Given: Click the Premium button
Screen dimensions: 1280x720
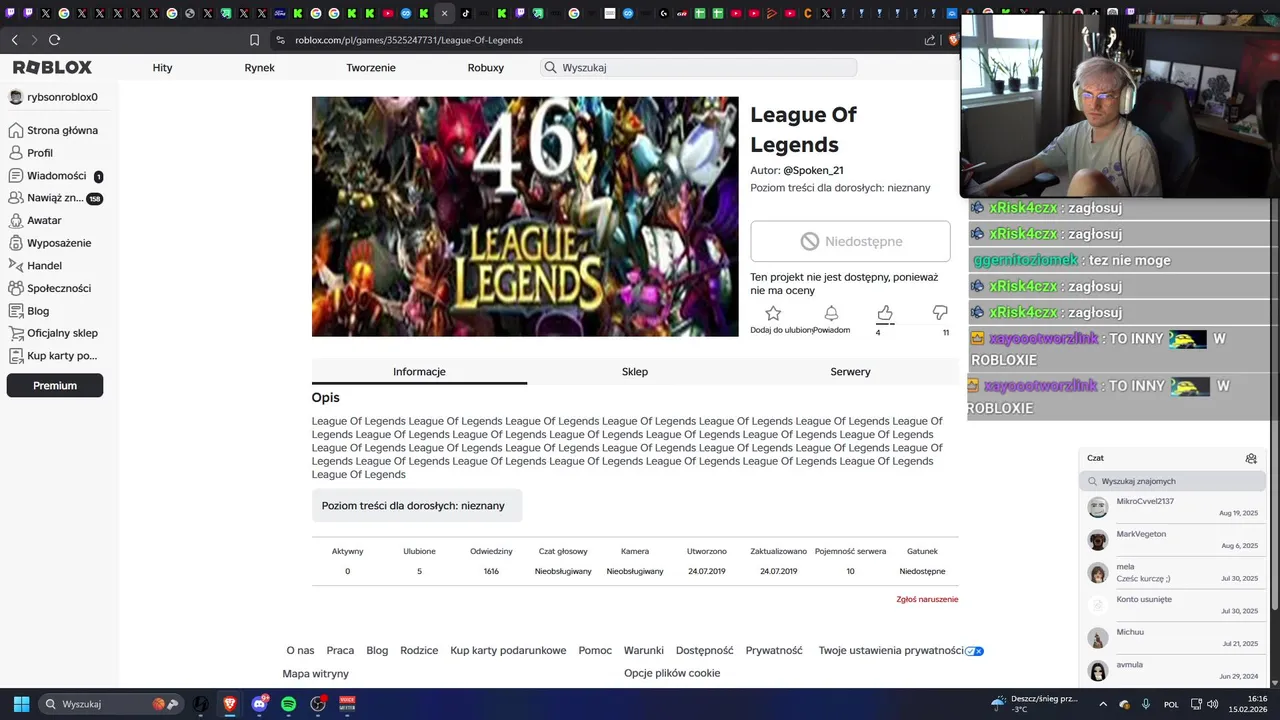Looking at the screenshot, I should (55, 385).
